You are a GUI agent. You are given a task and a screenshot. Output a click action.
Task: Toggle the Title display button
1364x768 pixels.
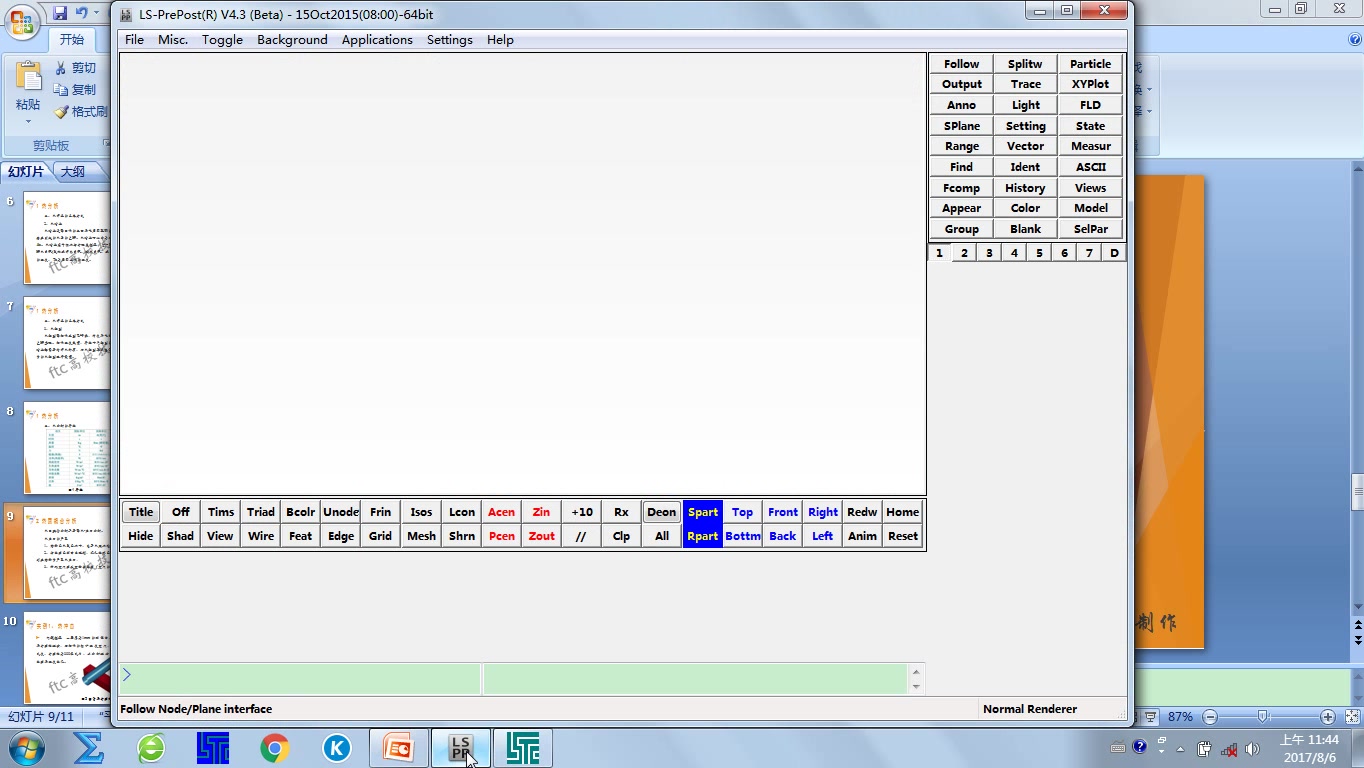(x=141, y=512)
